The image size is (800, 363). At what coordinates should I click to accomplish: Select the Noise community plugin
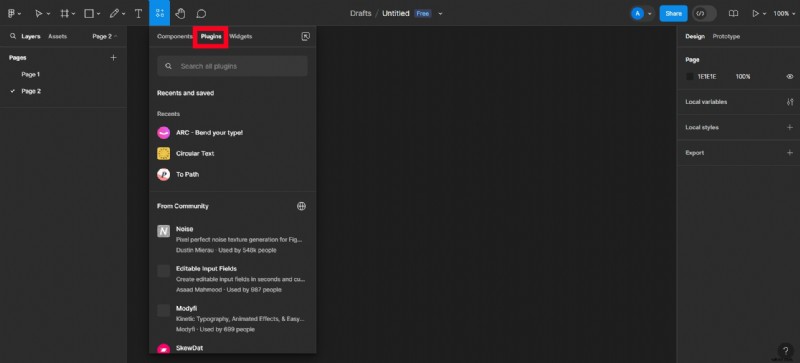tap(232, 239)
